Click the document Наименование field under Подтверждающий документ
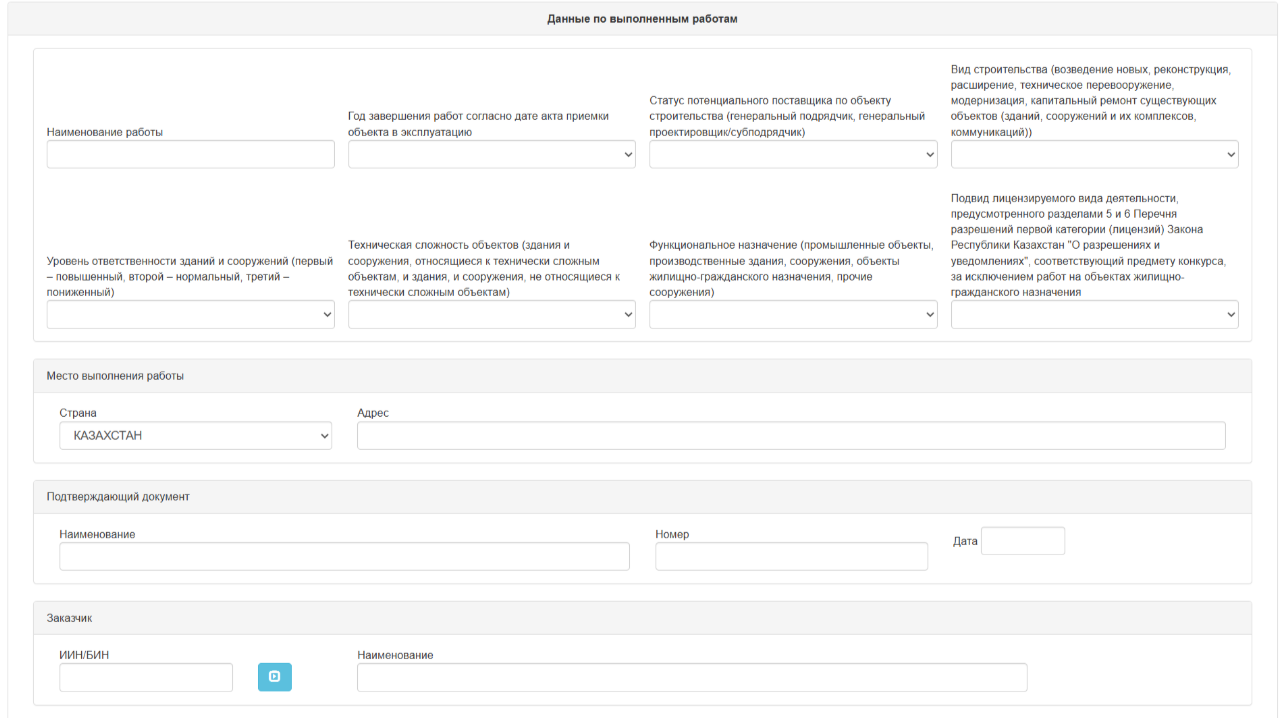The width and height of the screenshot is (1285, 718). (344, 556)
